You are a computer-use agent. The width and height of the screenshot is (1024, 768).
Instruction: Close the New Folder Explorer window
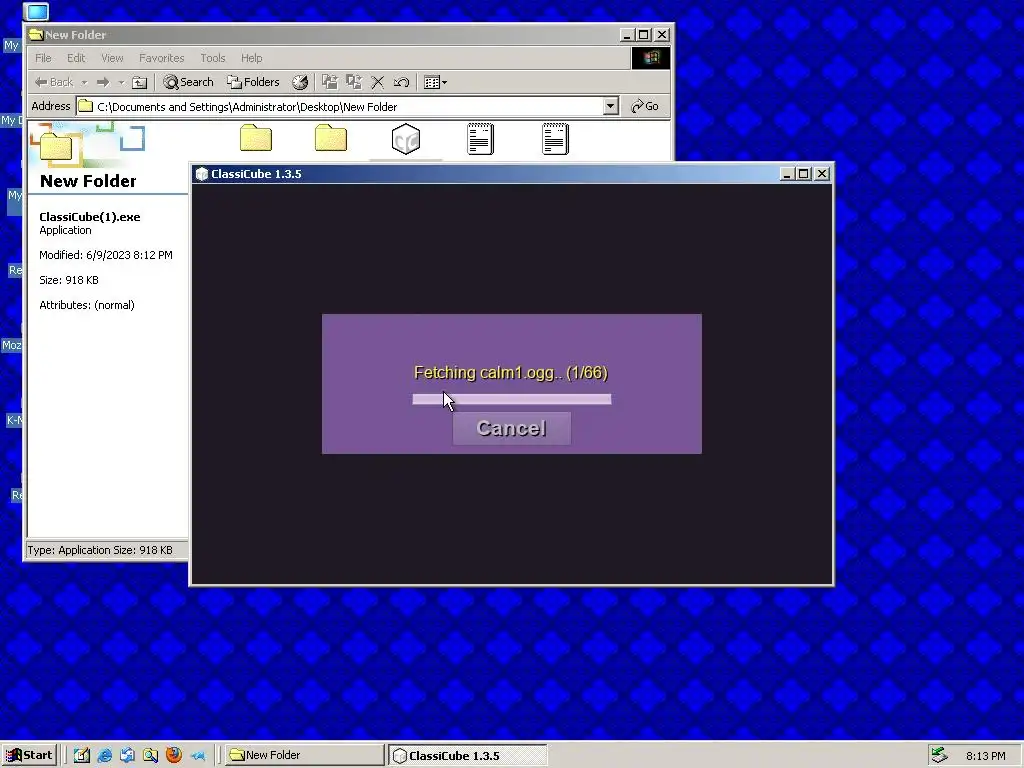[x=662, y=35]
